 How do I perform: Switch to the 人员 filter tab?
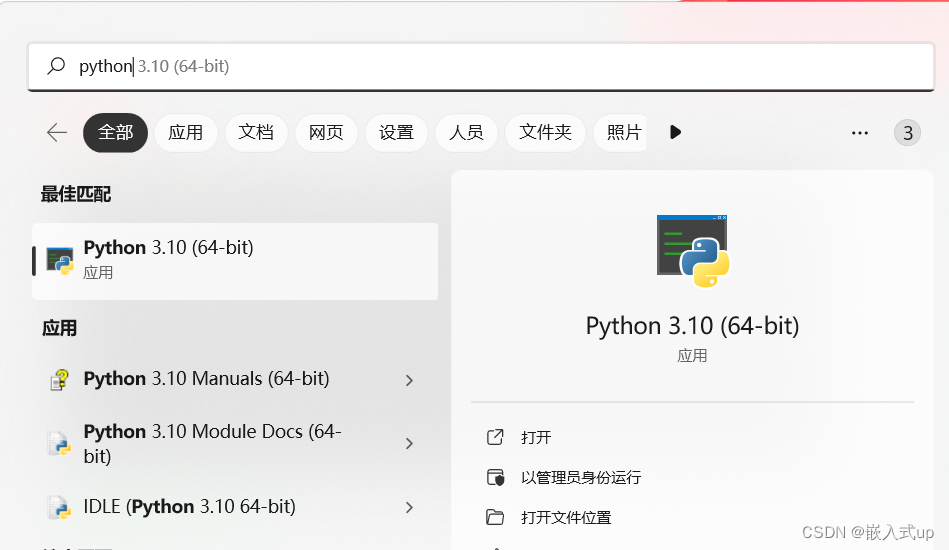[467, 133]
